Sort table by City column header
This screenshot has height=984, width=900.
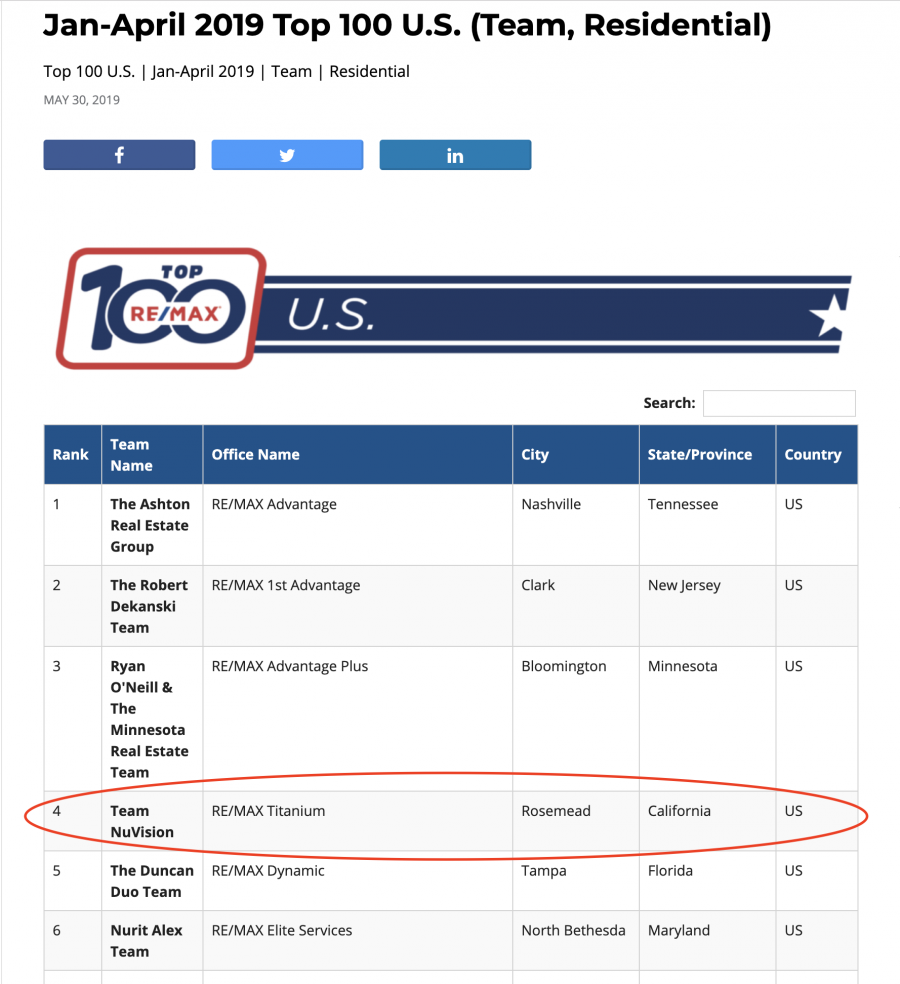(x=576, y=454)
